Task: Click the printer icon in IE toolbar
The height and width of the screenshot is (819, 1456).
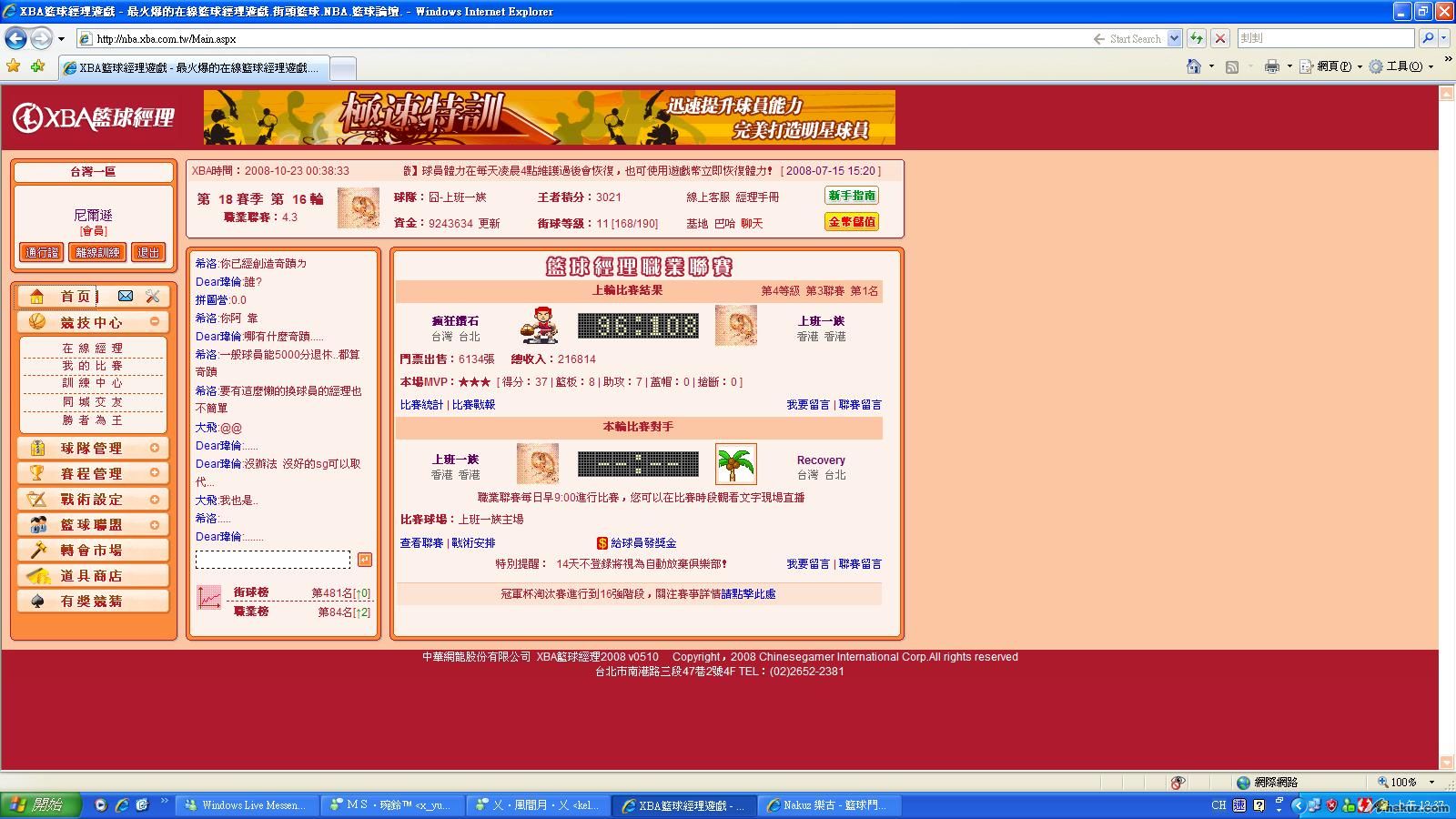Action: click(x=1271, y=66)
